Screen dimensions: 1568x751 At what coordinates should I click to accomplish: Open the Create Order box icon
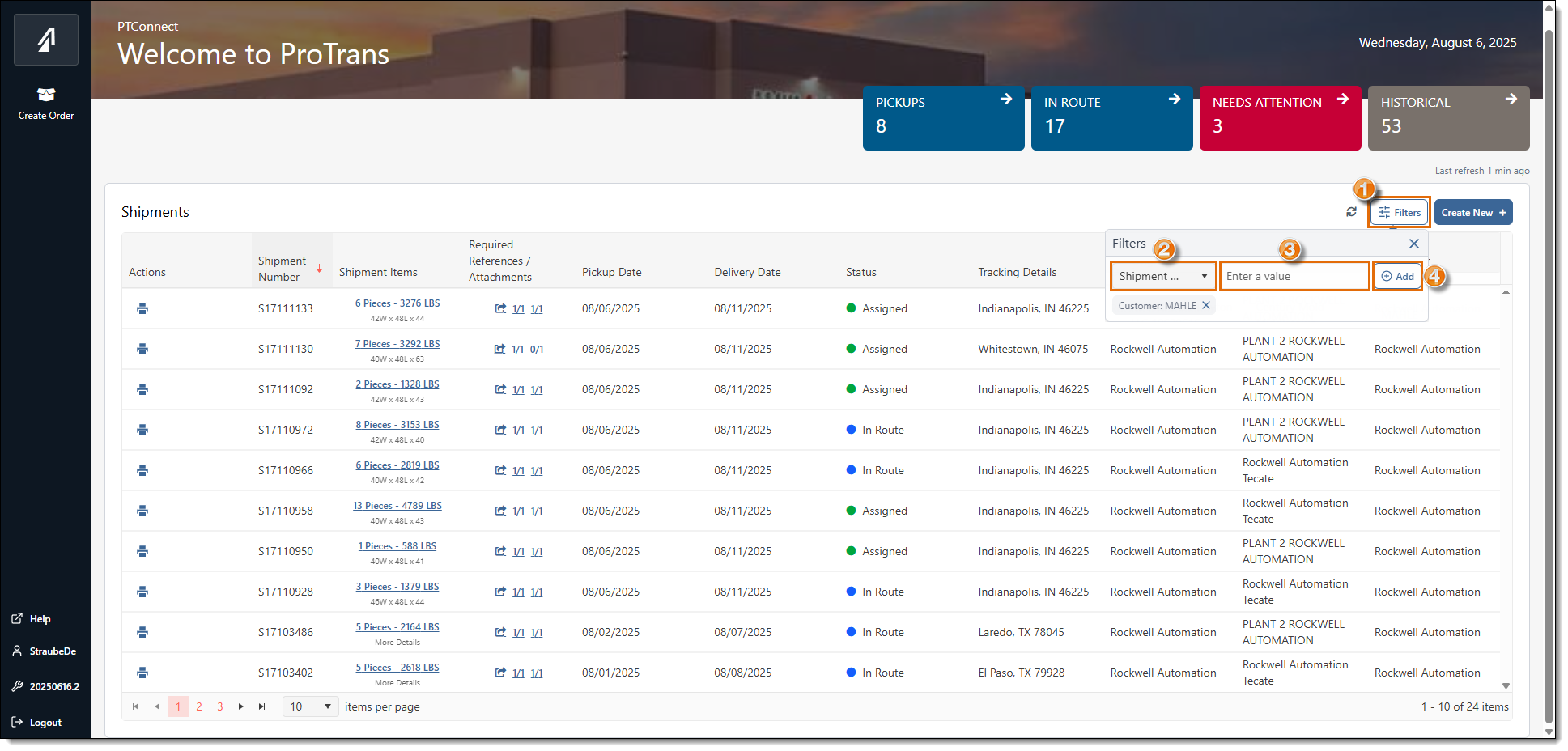[x=46, y=95]
